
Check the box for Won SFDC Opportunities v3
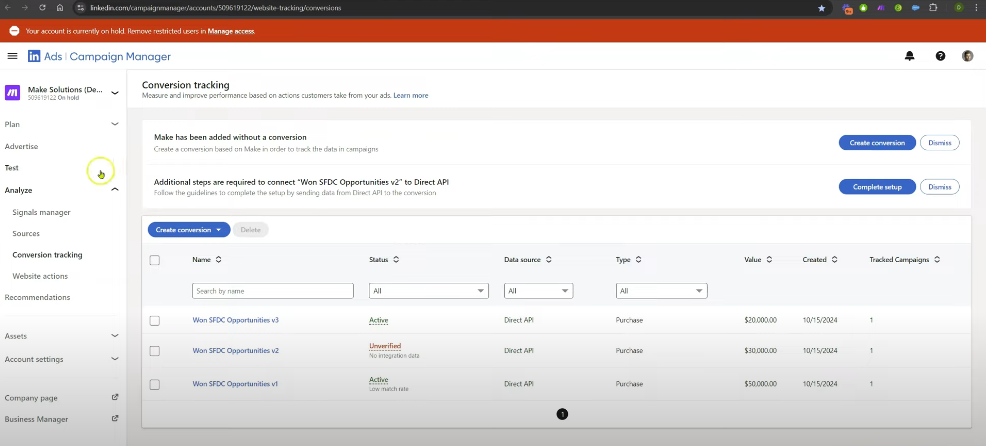pyautogui.click(x=155, y=321)
